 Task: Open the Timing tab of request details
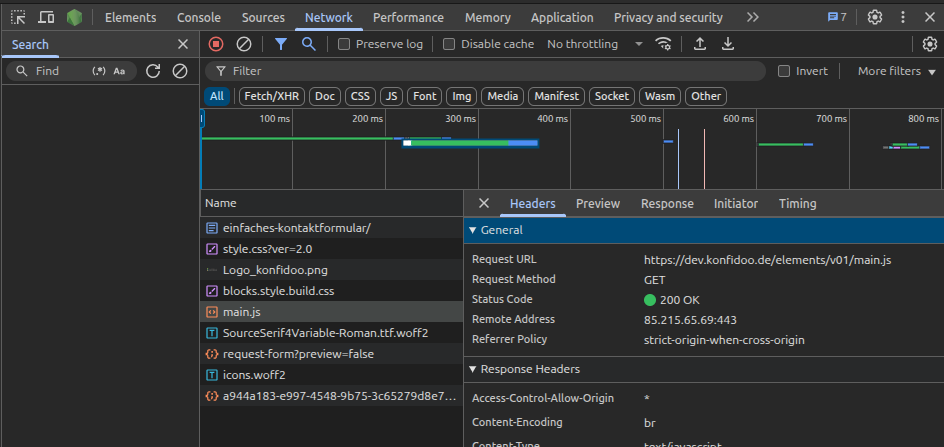tap(798, 204)
